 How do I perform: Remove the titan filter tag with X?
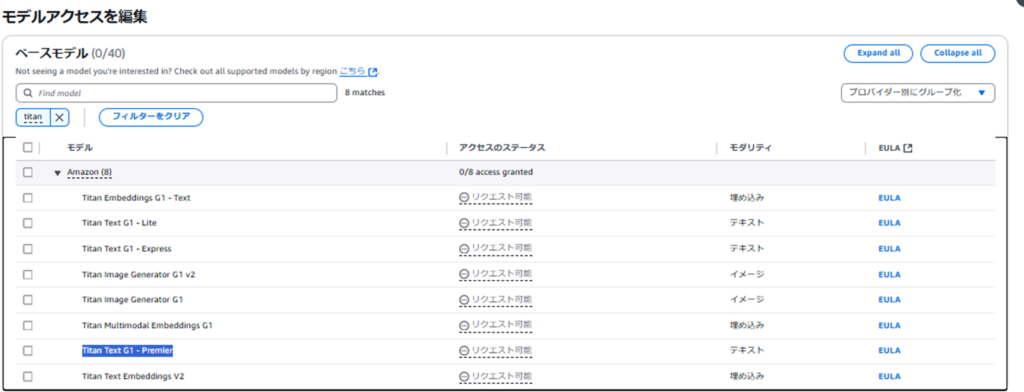59,118
